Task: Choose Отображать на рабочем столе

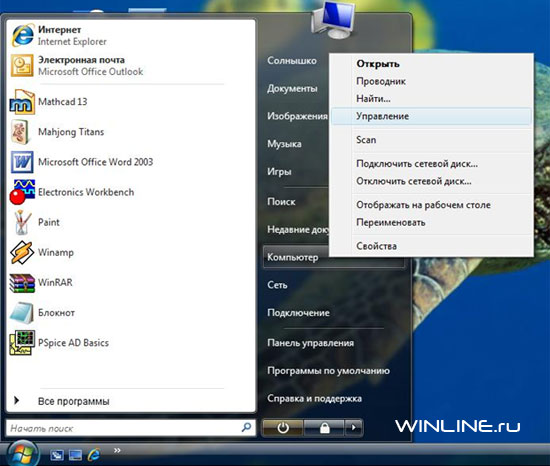Action: pos(431,205)
